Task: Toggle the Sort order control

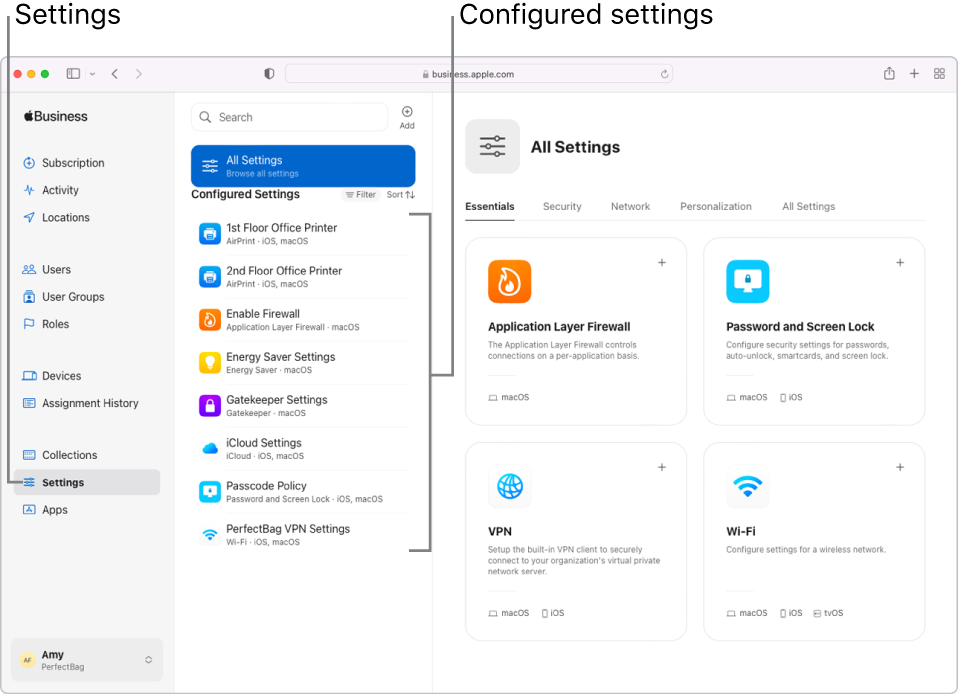Action: (401, 195)
